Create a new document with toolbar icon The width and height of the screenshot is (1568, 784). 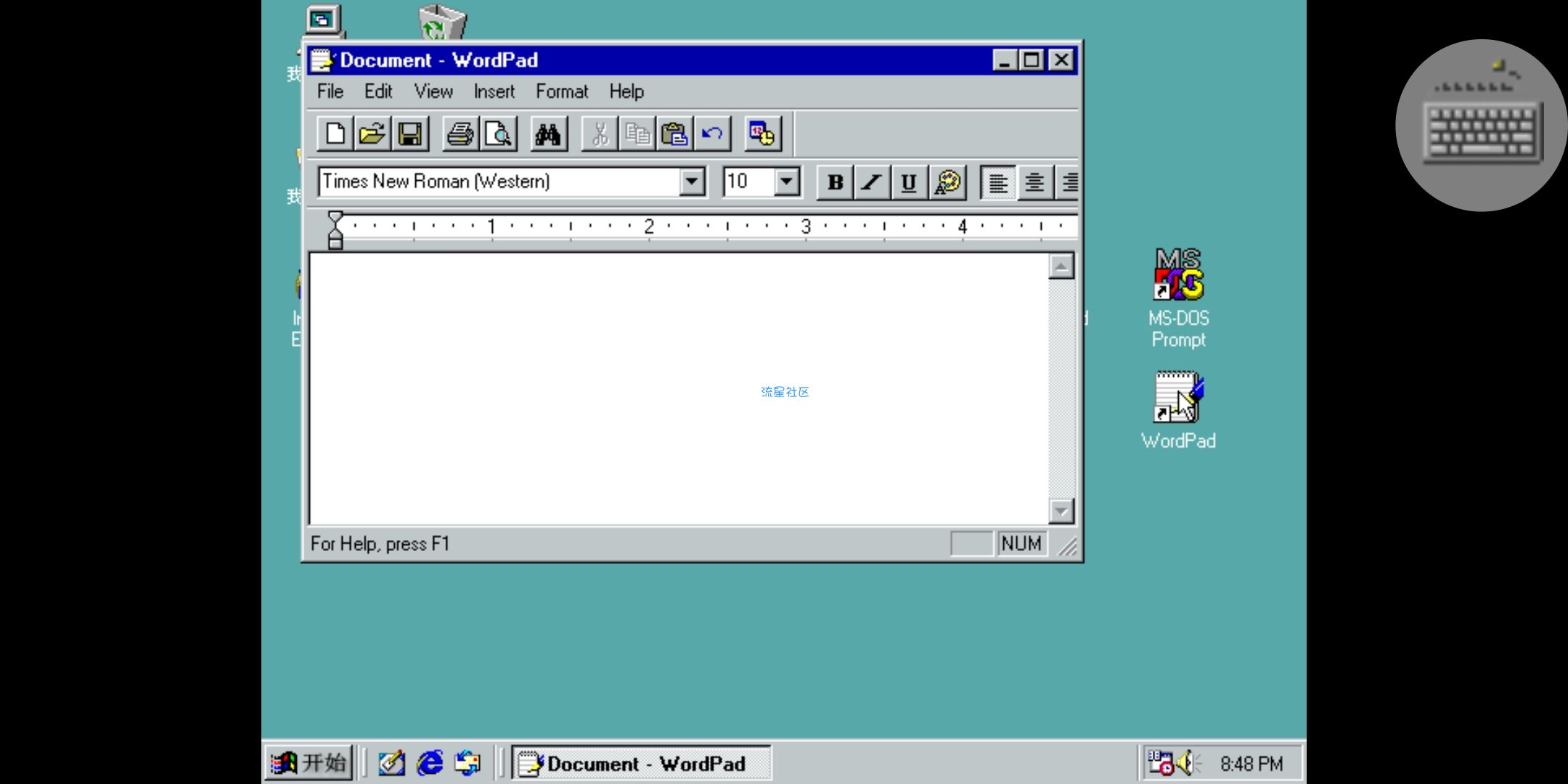(335, 134)
